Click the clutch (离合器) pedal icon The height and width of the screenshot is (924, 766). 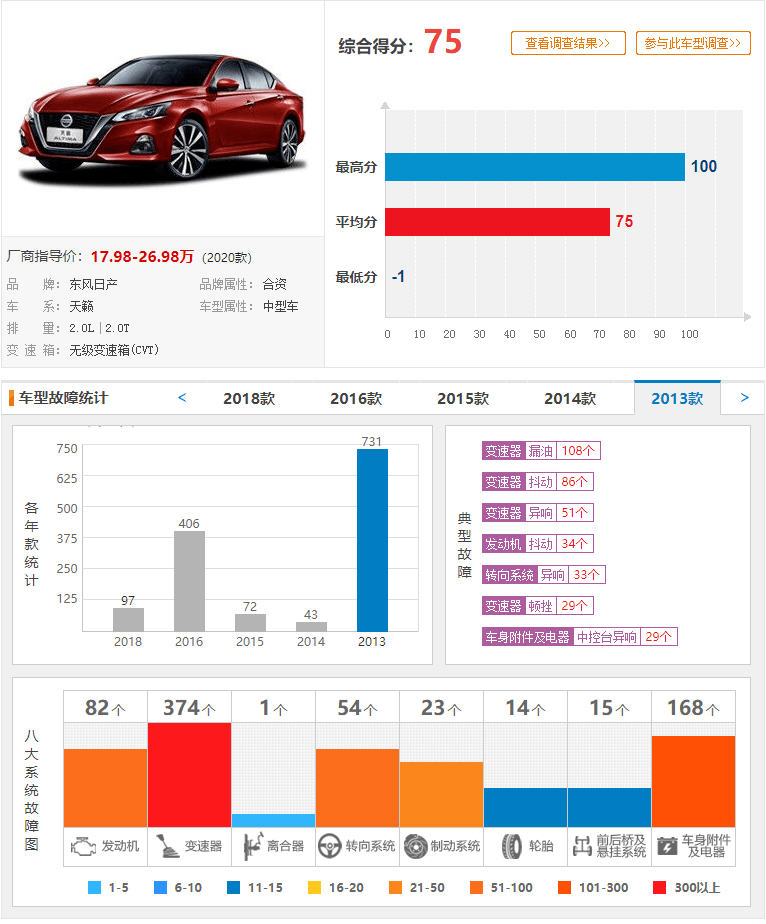[252, 846]
